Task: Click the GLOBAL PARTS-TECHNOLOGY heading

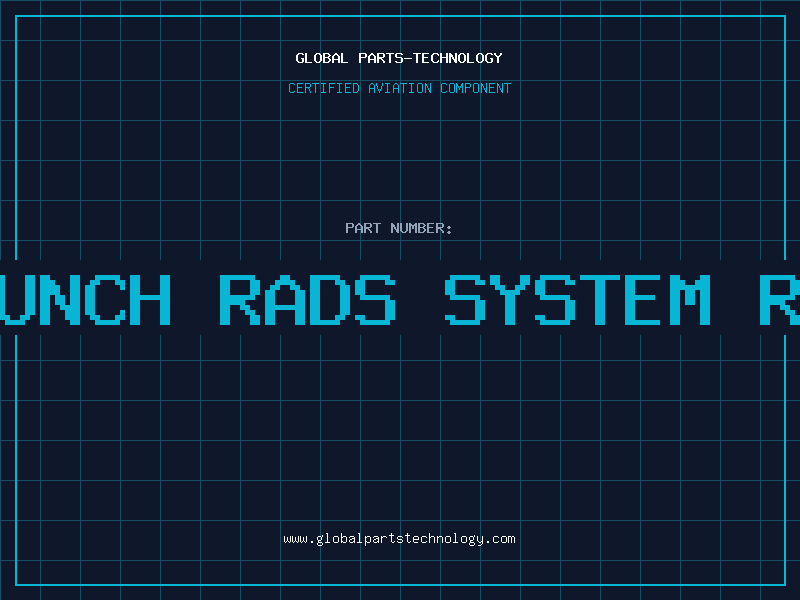Action: 399,58
